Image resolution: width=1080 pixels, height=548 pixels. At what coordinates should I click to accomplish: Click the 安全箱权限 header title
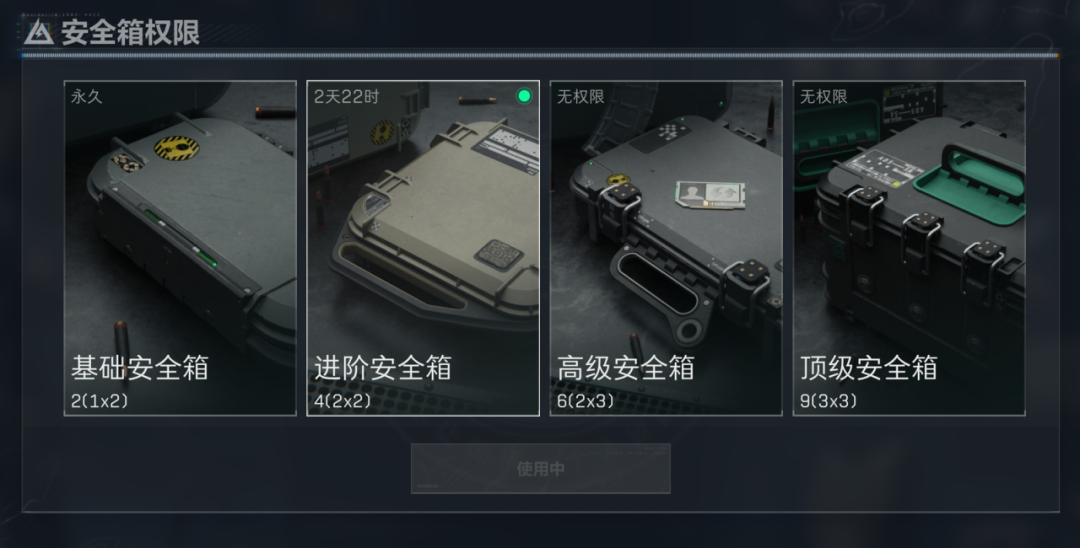pos(130,32)
